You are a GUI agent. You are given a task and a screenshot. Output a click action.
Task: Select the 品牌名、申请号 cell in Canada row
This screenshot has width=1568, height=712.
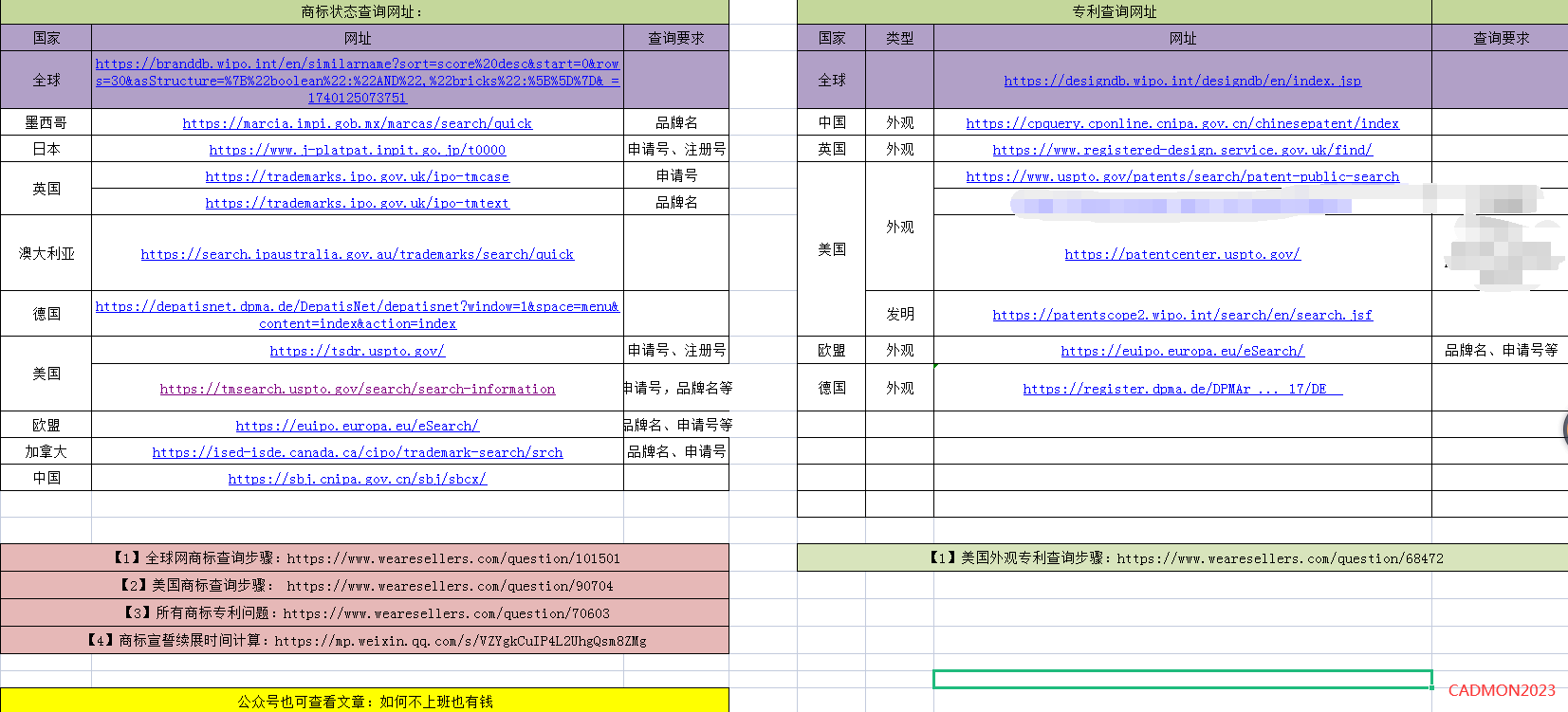point(676,451)
